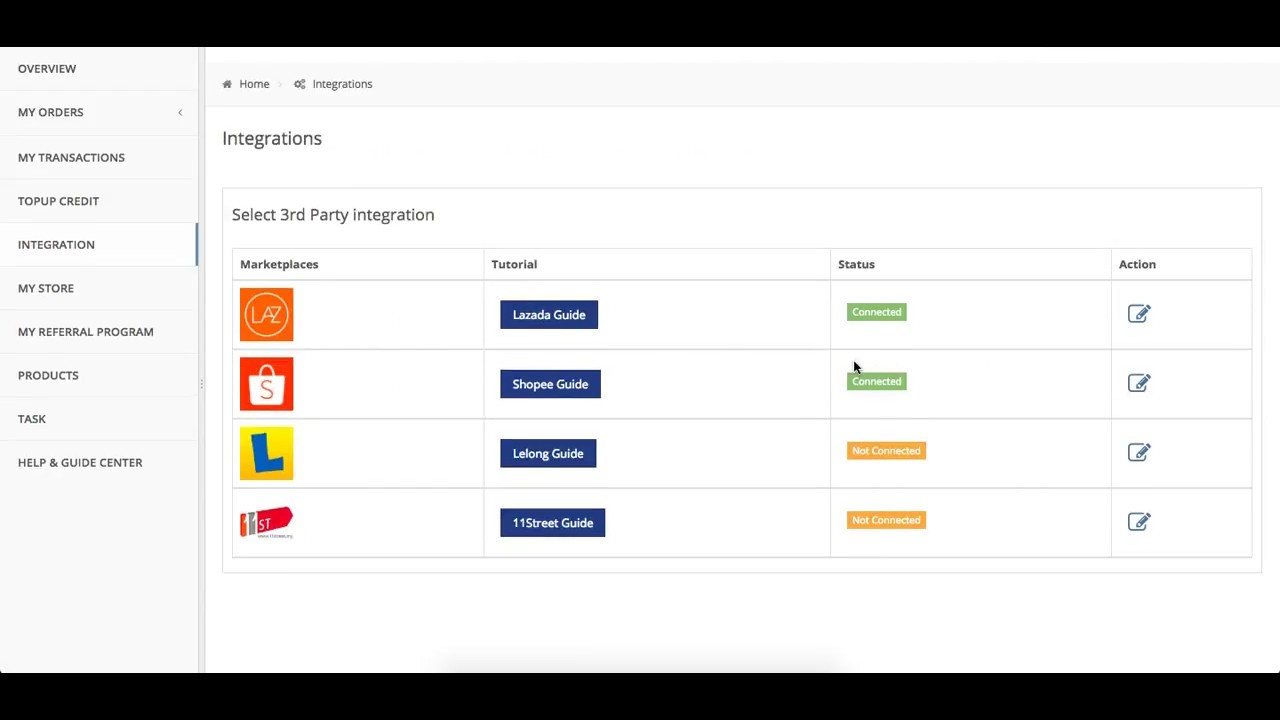Open the 11Street Guide tutorial

pos(552,523)
